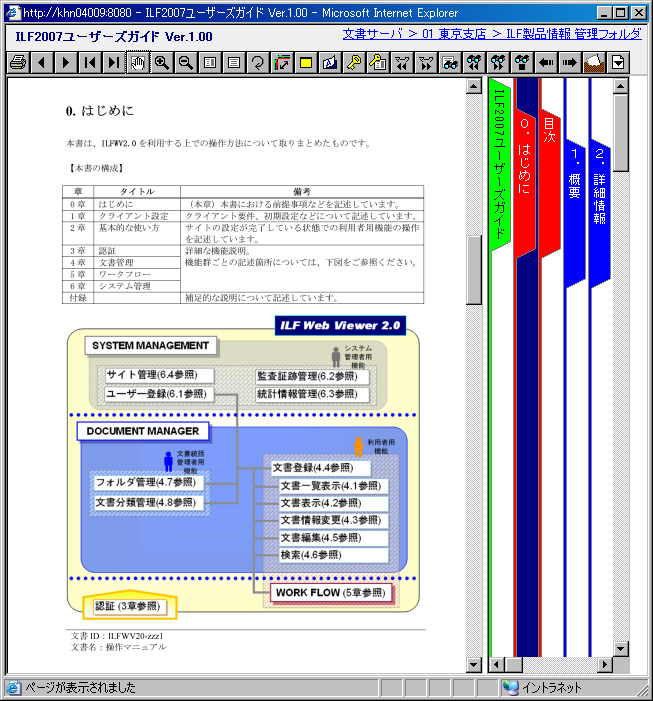Viewport: 653px width, 701px height.
Task: Go to the previous page
Action: 41,63
